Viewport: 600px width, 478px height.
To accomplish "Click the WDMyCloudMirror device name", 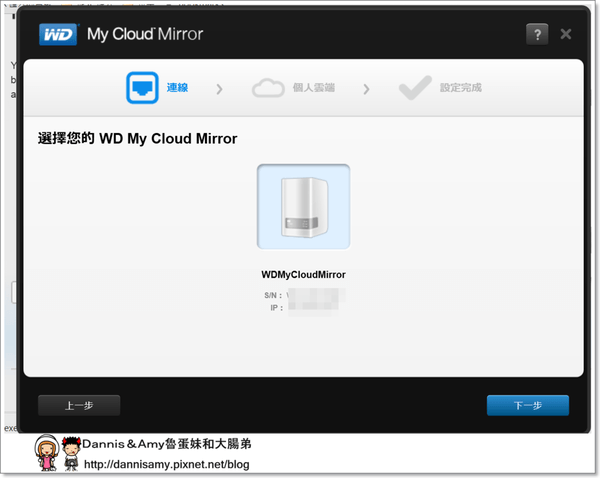I will (303, 275).
